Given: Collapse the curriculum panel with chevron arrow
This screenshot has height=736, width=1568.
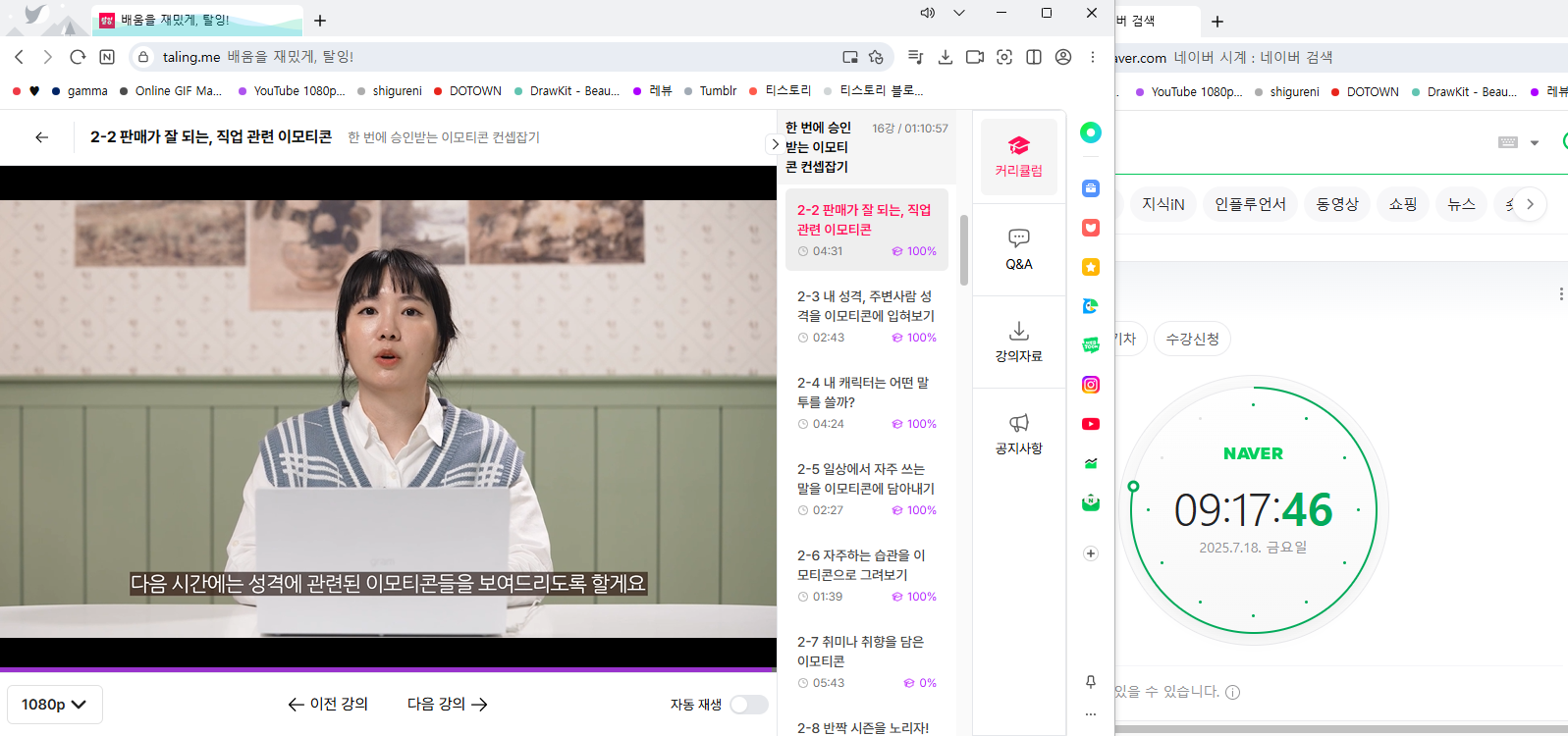Looking at the screenshot, I should pos(774,144).
